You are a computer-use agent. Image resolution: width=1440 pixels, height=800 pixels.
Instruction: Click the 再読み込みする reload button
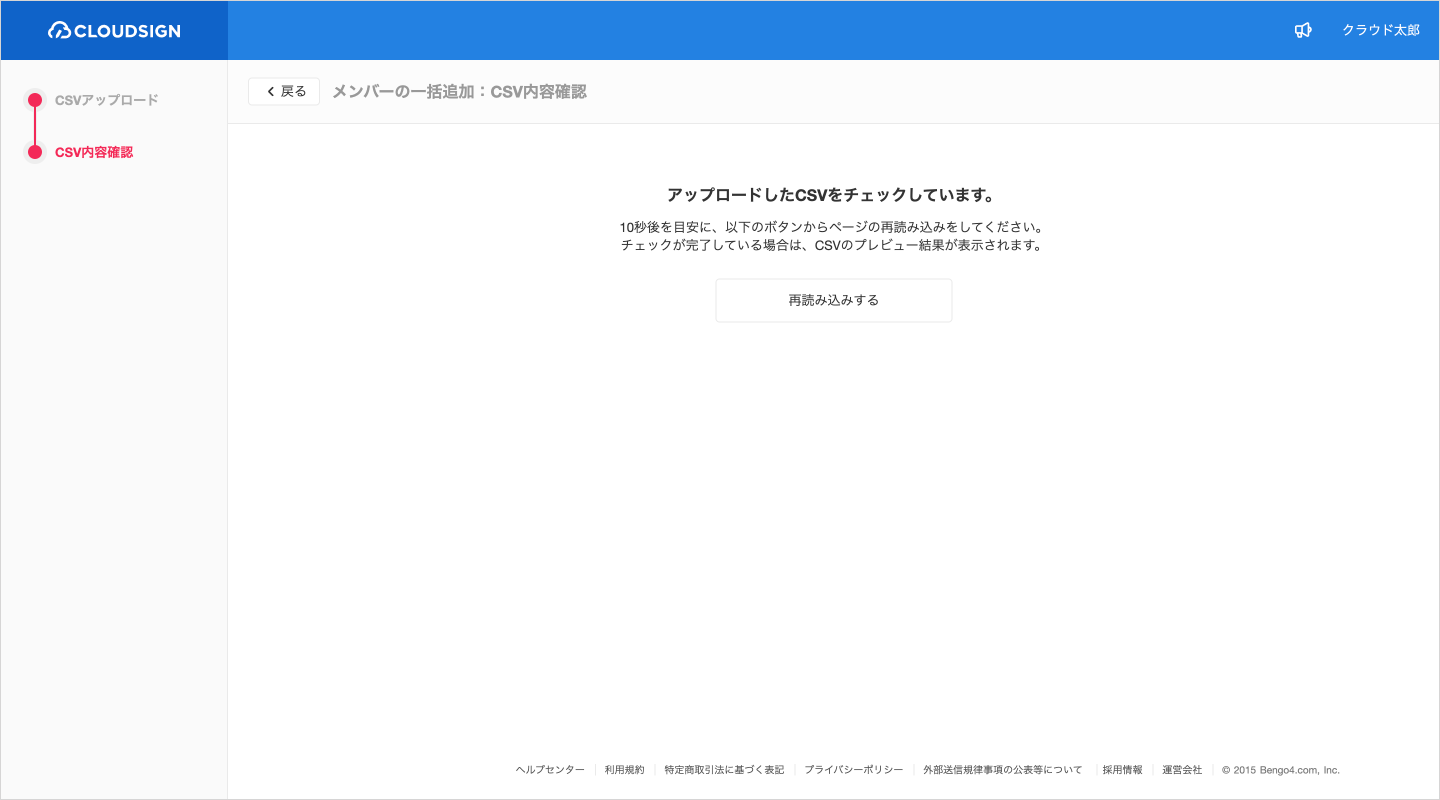pyautogui.click(x=834, y=300)
